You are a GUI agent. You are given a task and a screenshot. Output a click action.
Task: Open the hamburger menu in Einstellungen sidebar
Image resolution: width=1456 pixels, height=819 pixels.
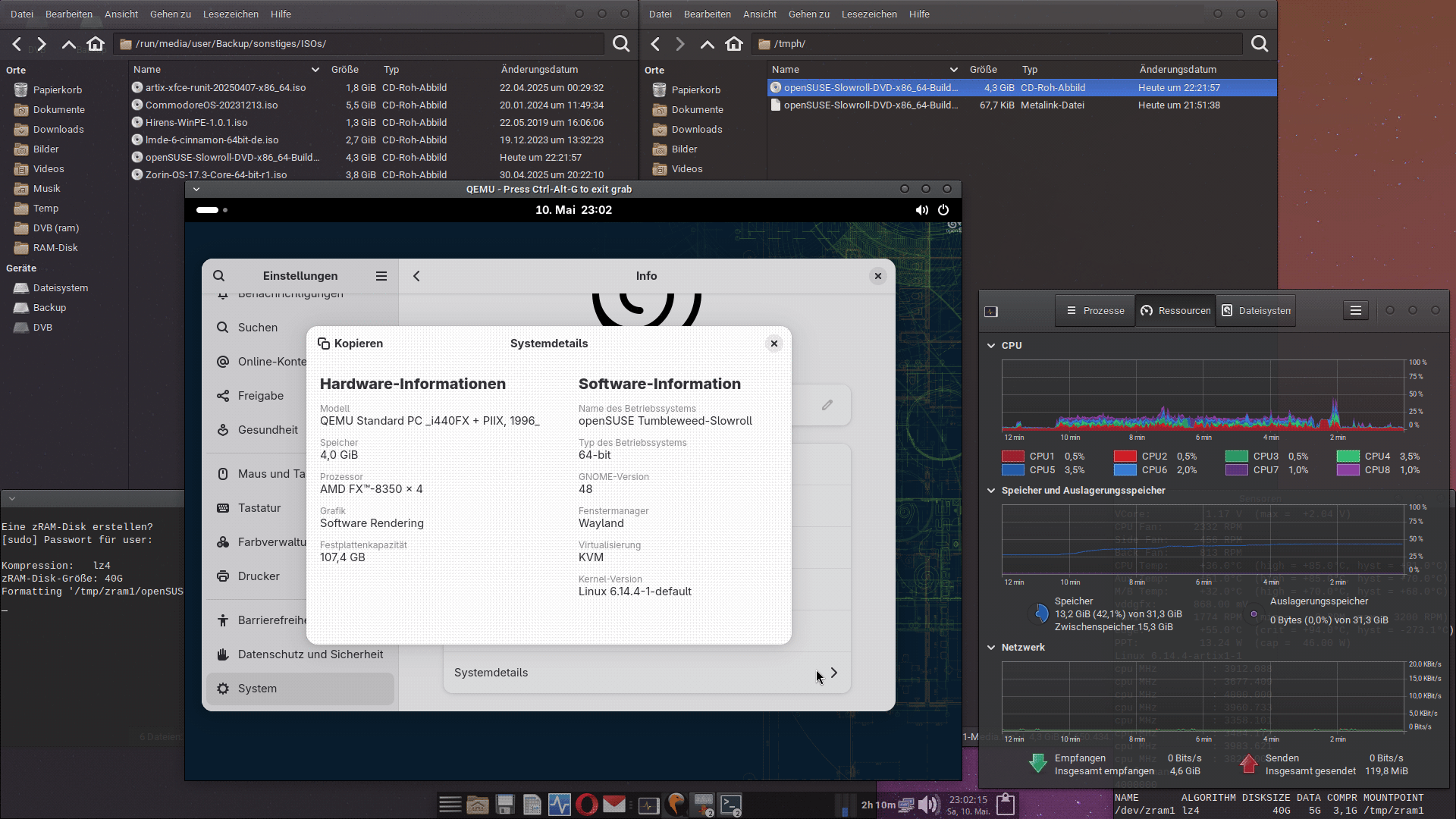coord(381,276)
